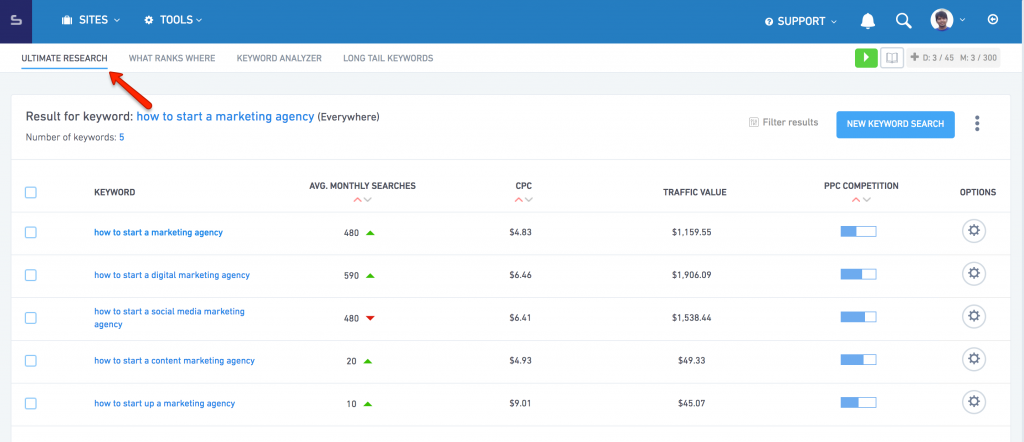Check the digital marketing agency row checkbox
This screenshot has height=442, width=1024.
pyautogui.click(x=31, y=276)
